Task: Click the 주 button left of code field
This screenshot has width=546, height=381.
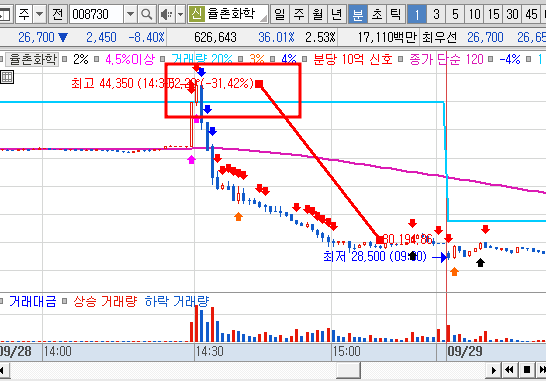Action: tap(24, 14)
